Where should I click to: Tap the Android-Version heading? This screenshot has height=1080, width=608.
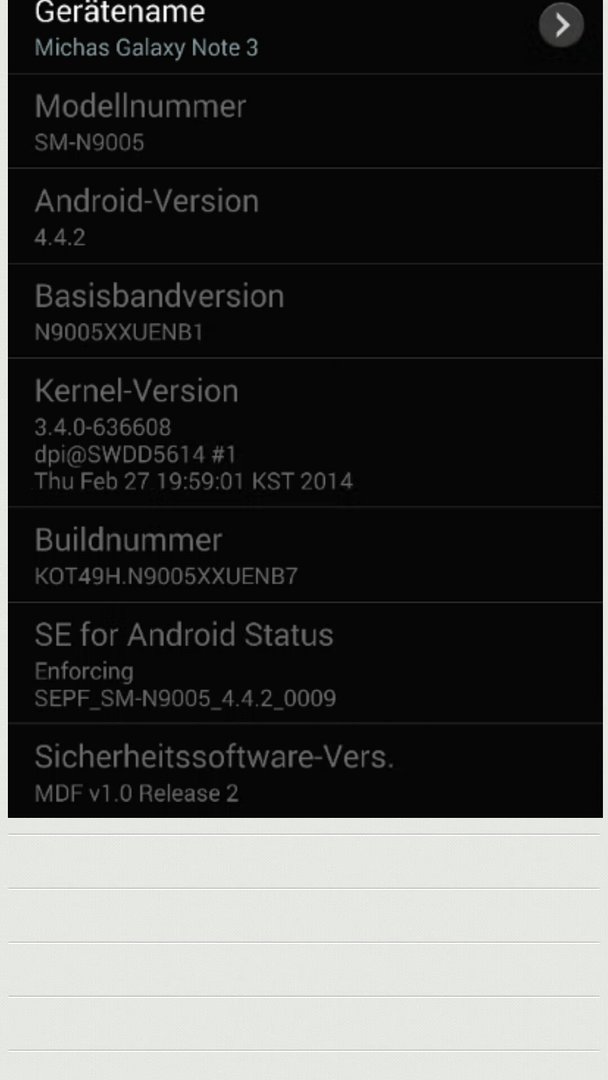[147, 201]
